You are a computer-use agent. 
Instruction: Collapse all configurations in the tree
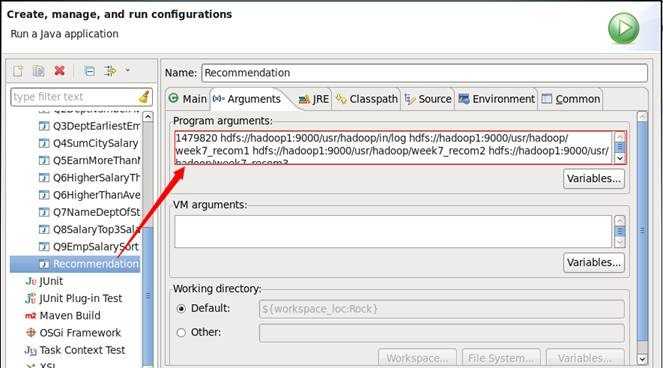coord(89,71)
